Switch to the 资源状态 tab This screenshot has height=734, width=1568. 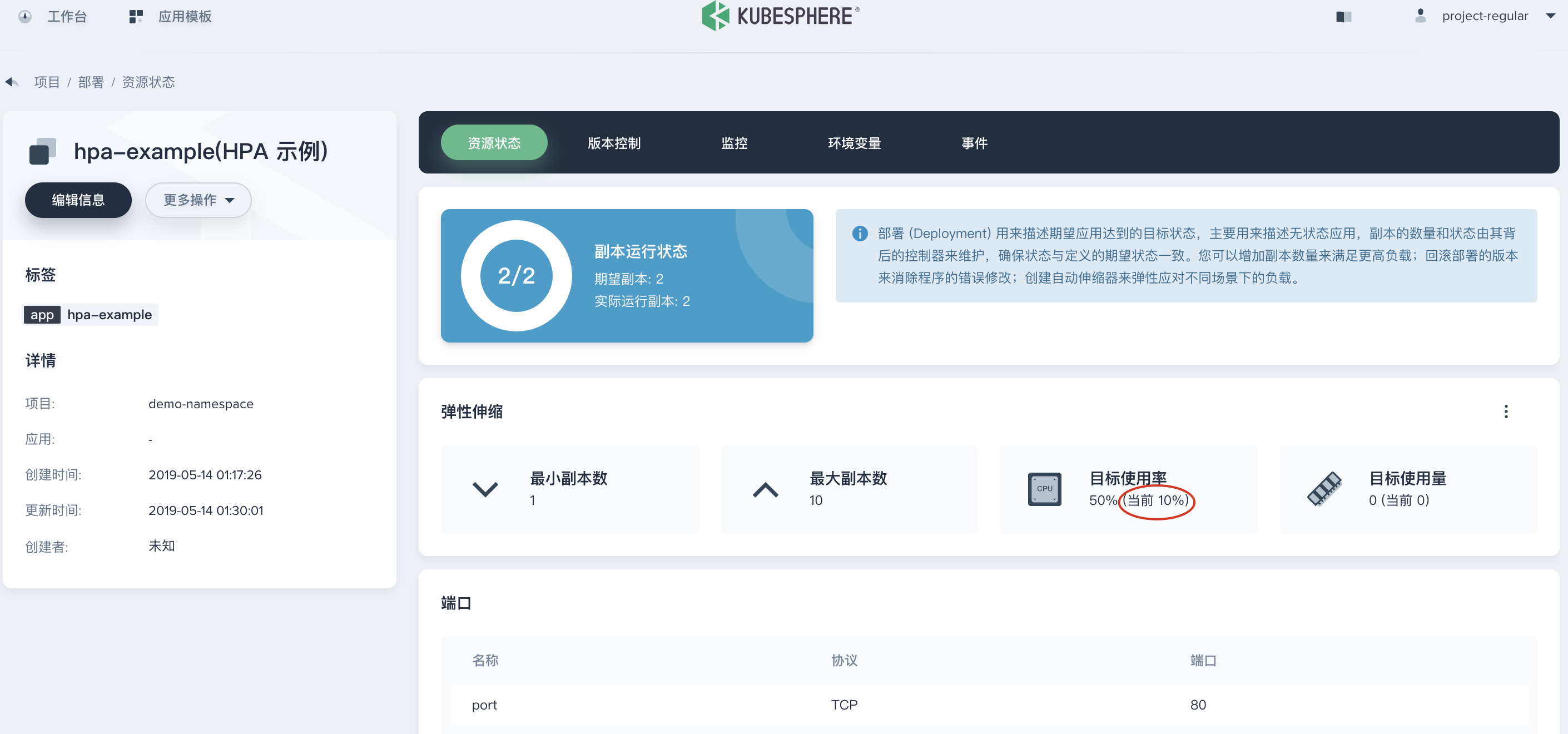494,143
